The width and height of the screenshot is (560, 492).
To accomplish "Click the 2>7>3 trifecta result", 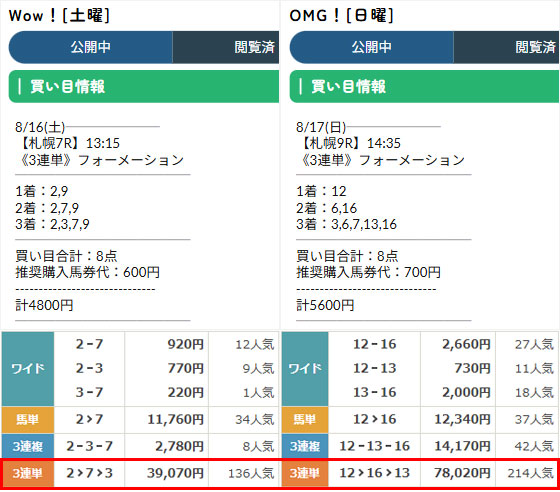I will click(x=89, y=473).
